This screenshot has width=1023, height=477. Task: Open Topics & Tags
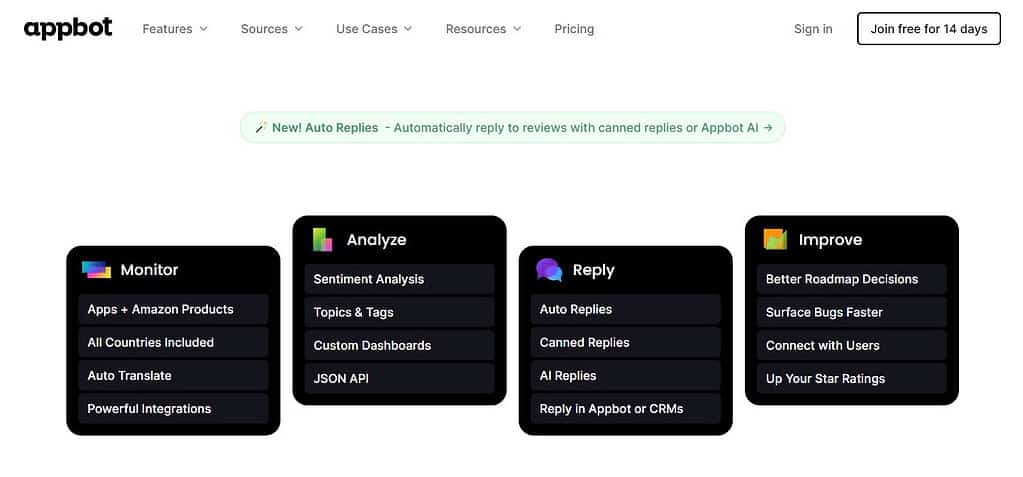(x=399, y=313)
